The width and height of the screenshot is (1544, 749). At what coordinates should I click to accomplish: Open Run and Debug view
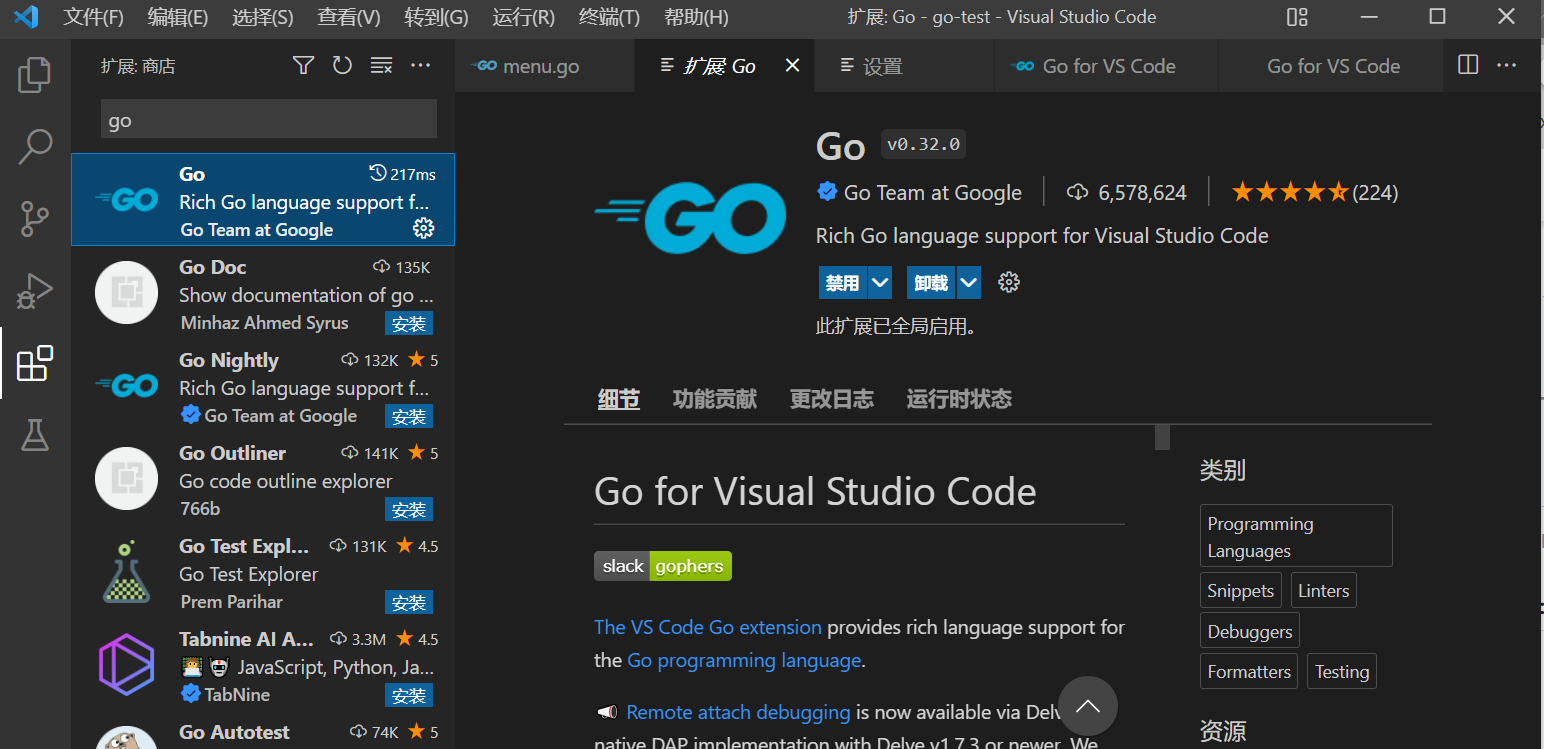click(x=35, y=291)
